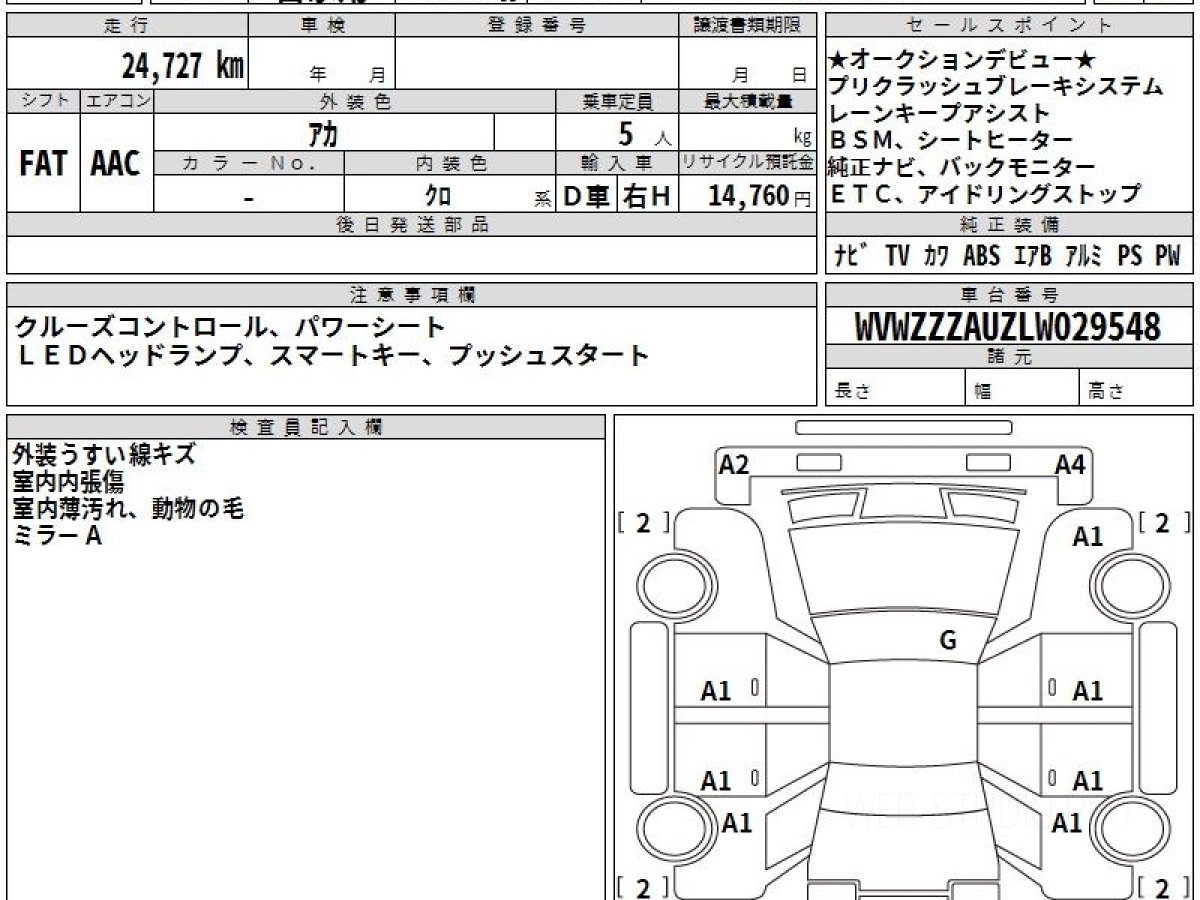Click the PS equipment label
This screenshot has width=1200, height=900.
click(1130, 256)
